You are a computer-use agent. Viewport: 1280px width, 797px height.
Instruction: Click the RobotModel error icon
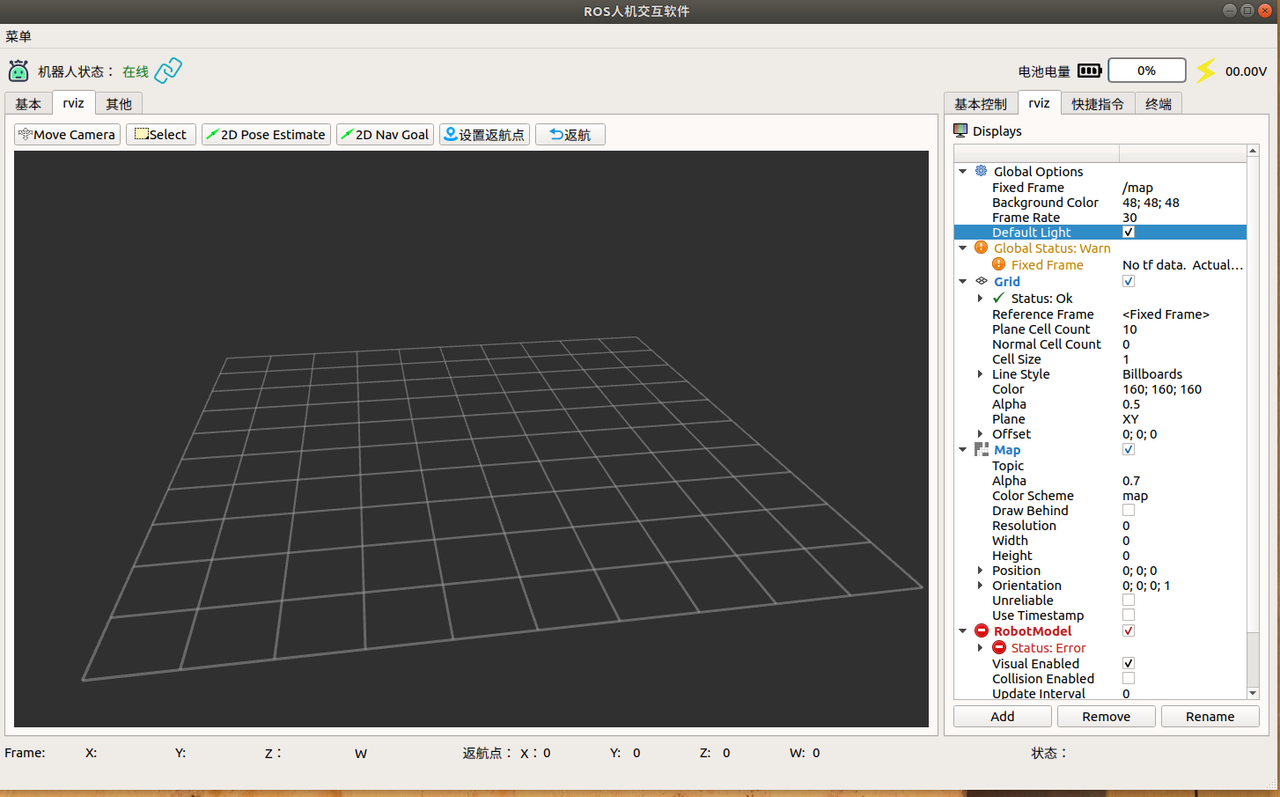(x=981, y=631)
